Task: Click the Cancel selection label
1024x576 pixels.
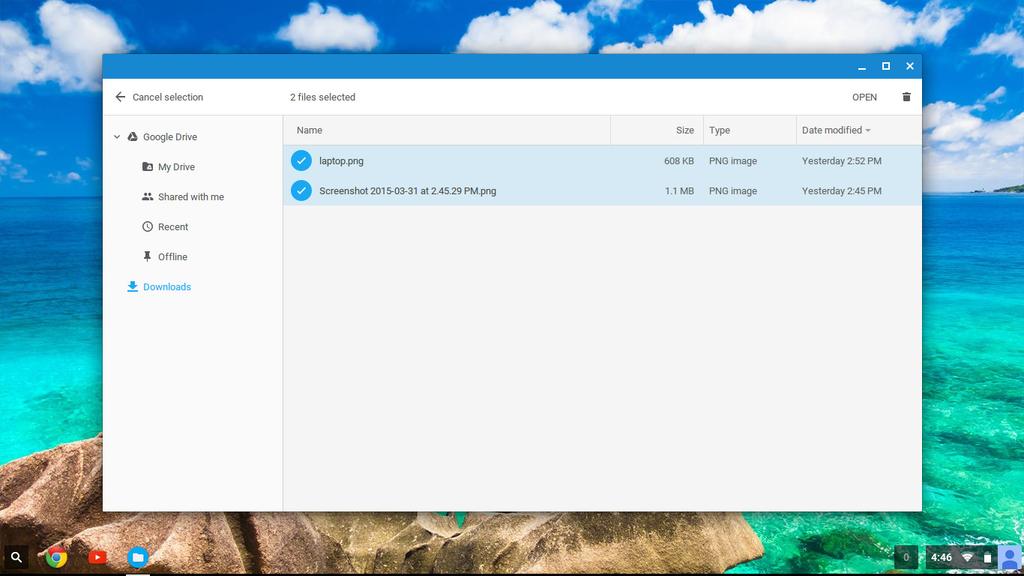Action: click(x=168, y=97)
